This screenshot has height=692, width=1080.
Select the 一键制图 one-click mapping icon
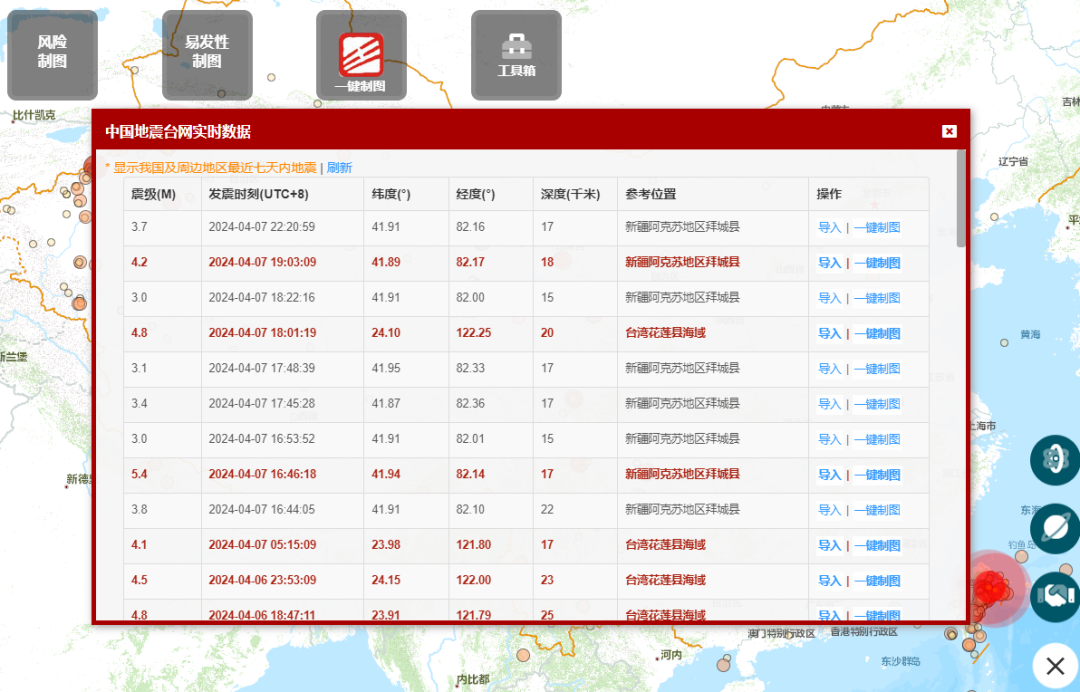(x=362, y=55)
